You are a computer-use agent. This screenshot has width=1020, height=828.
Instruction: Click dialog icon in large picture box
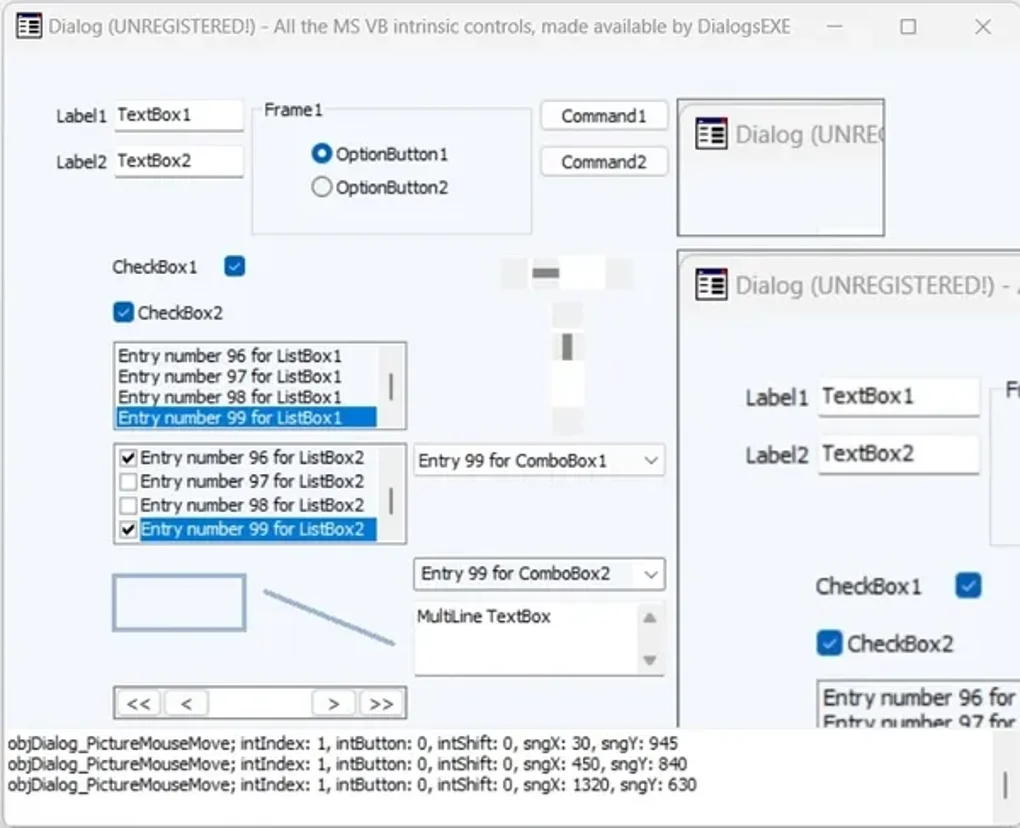tap(711, 285)
